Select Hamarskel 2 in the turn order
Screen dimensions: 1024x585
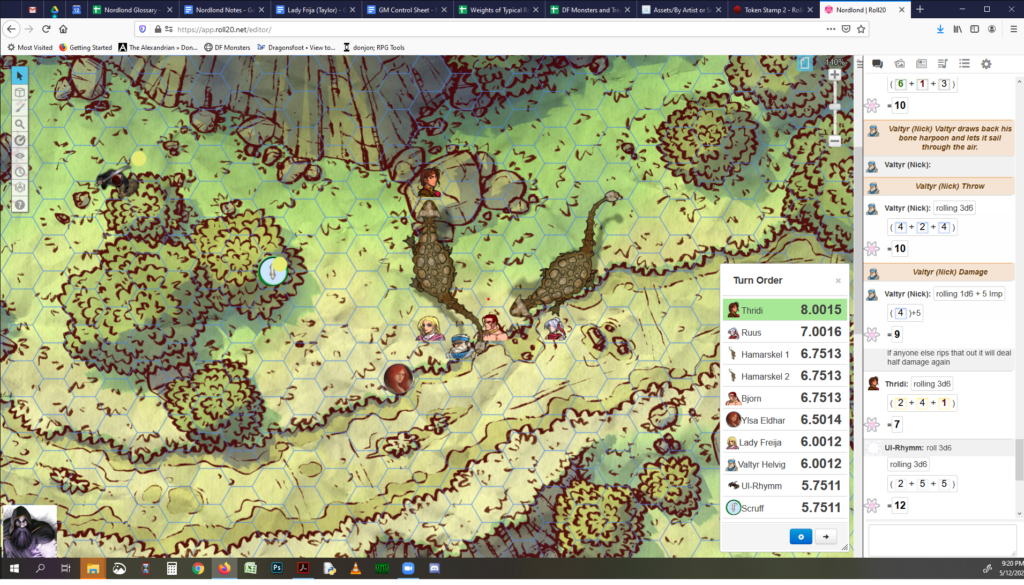(x=785, y=376)
